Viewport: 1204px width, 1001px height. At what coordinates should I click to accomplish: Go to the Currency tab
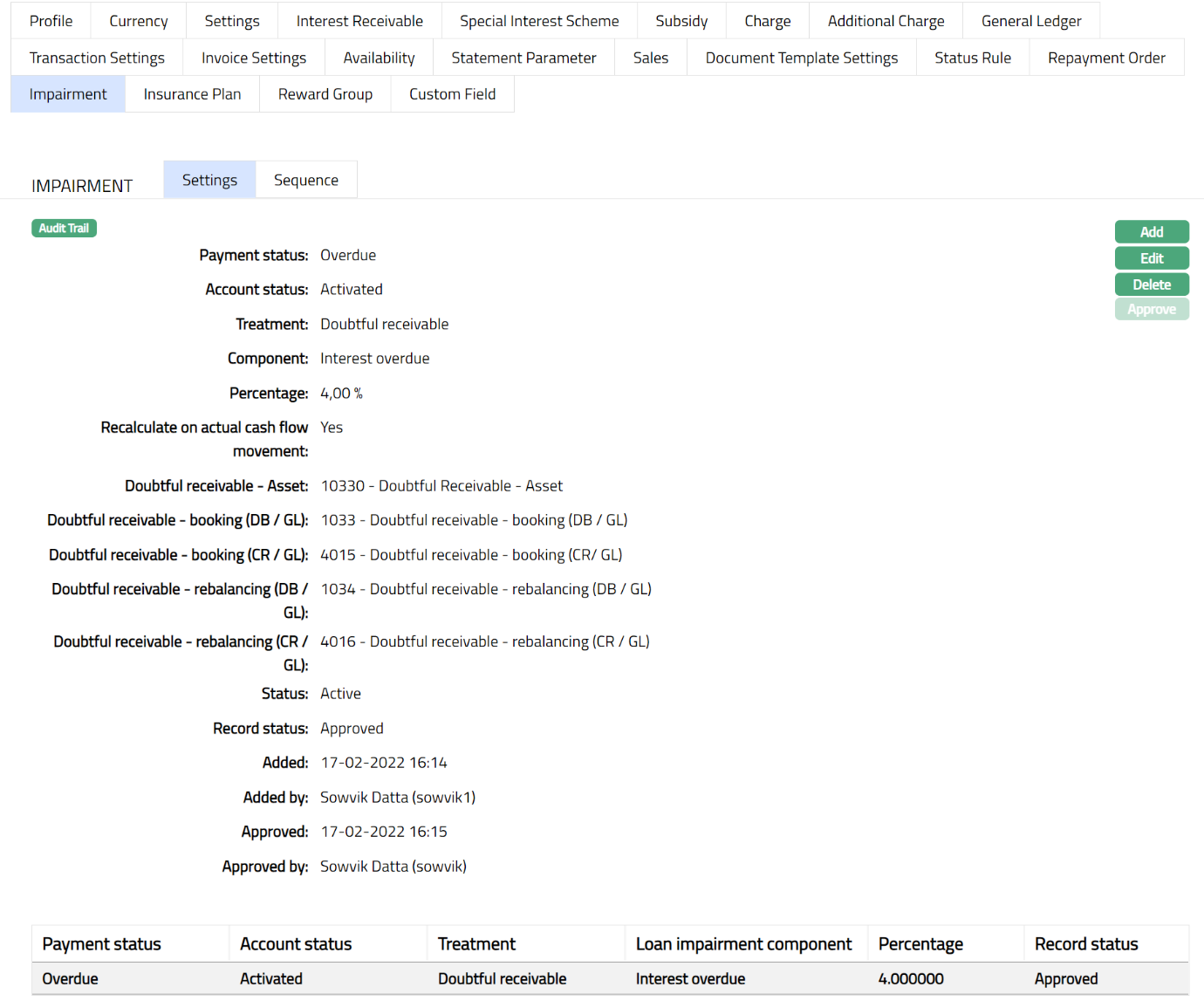coord(138,21)
